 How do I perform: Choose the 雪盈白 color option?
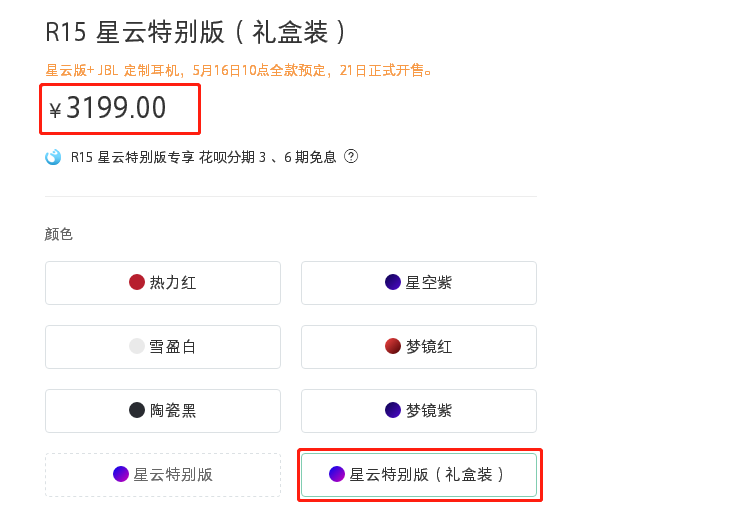coord(163,347)
